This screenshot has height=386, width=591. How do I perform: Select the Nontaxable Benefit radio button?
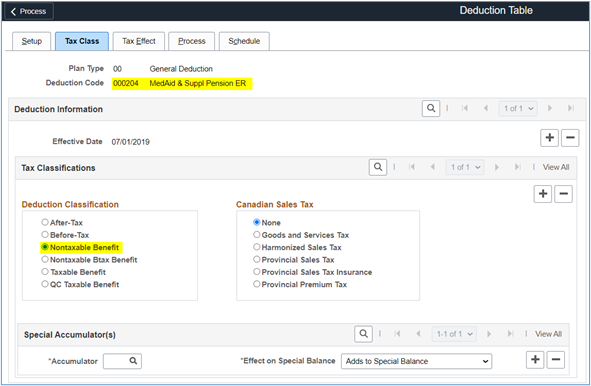(x=45, y=247)
